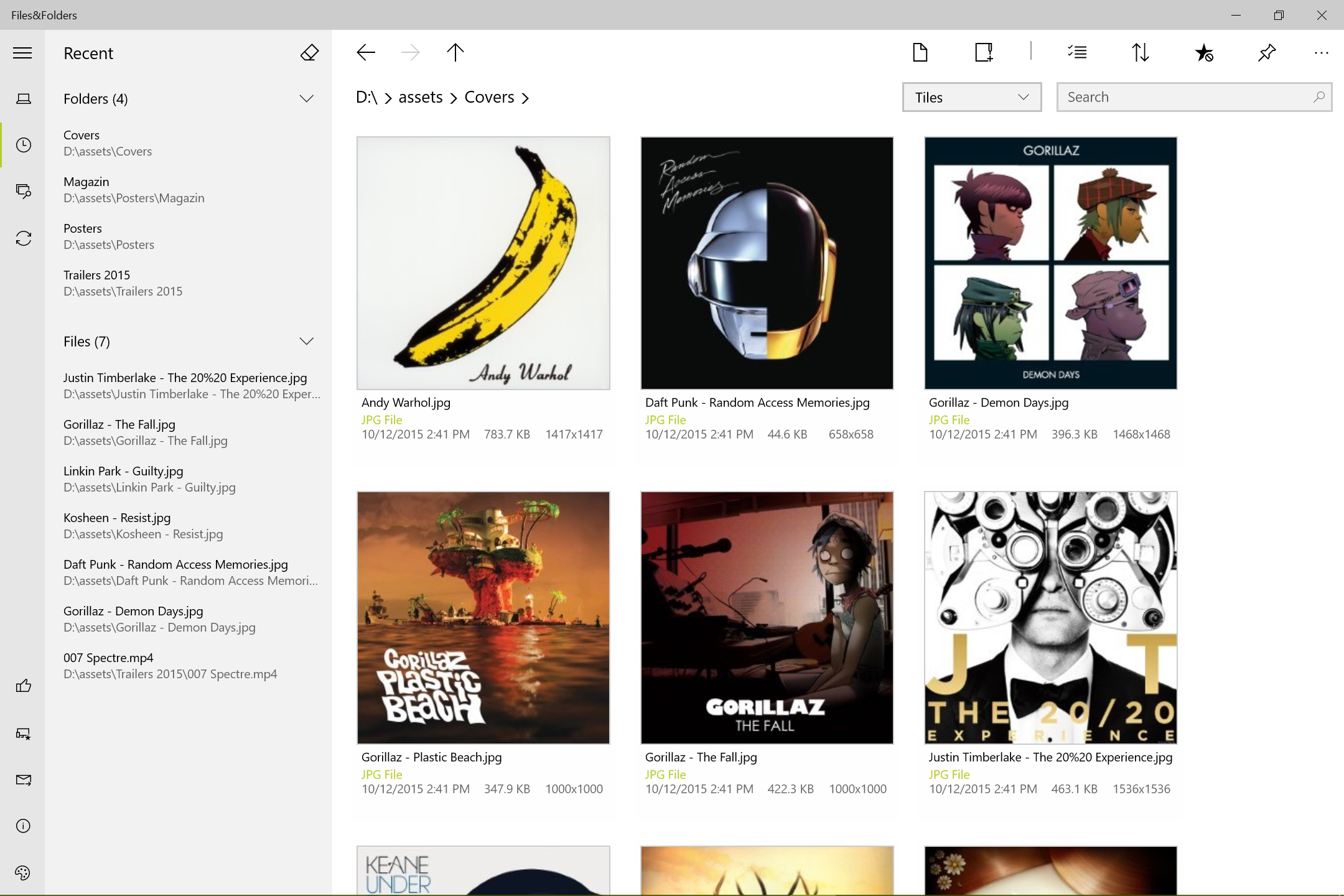The width and height of the screenshot is (1344, 896).
Task: Create a new folder icon
Action: point(984,52)
